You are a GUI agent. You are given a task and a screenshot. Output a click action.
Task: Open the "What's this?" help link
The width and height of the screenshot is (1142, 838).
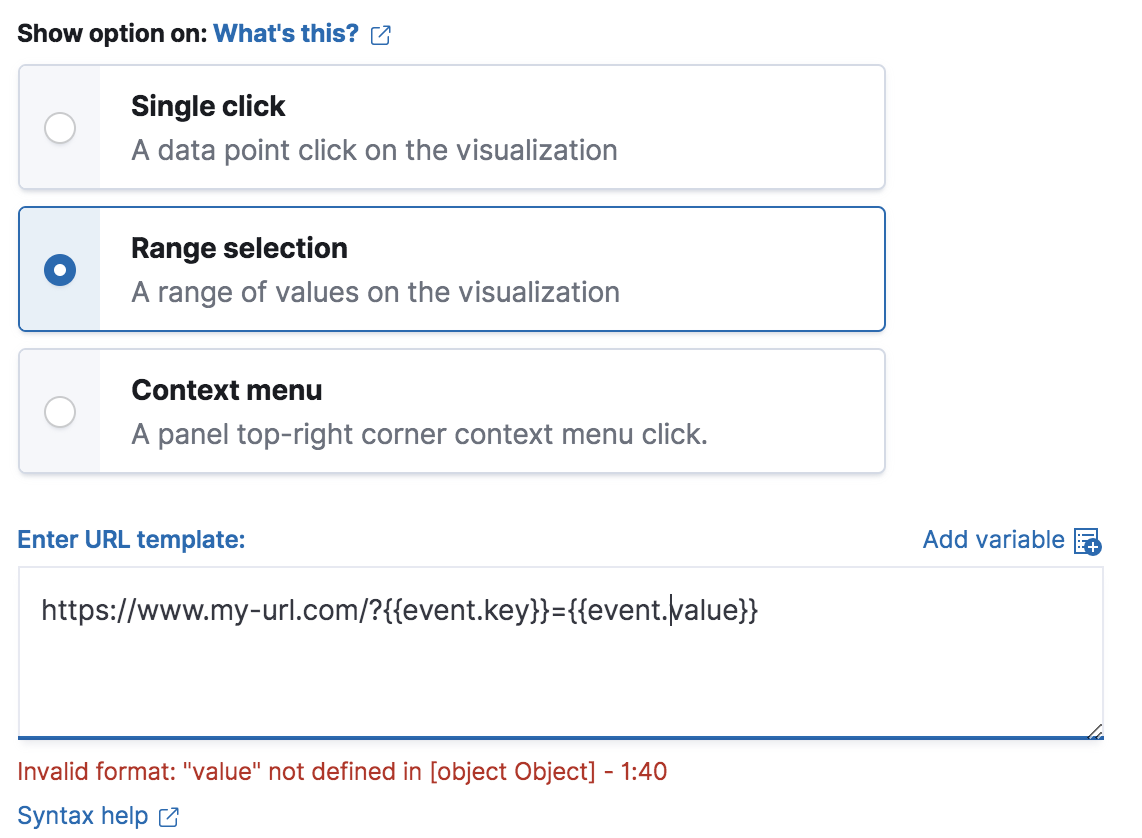(x=285, y=33)
